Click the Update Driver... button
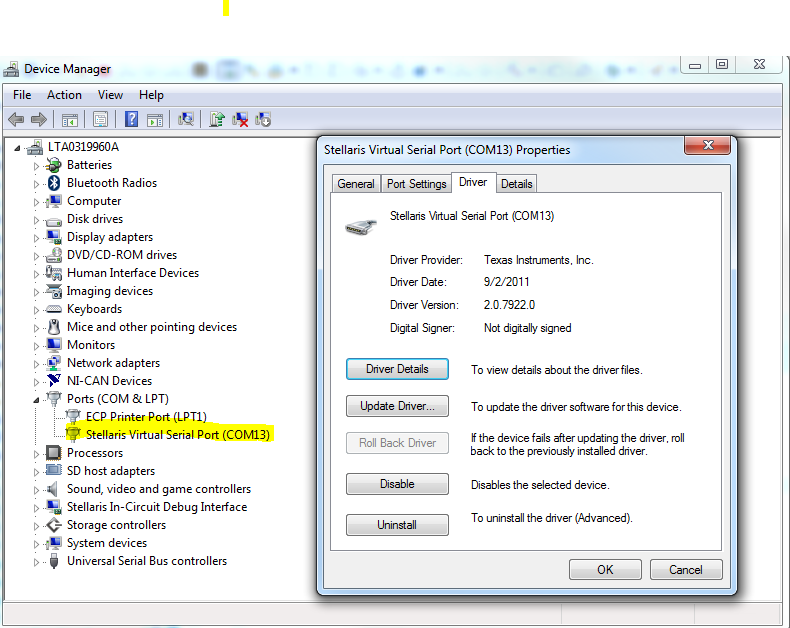This screenshot has height=628, width=790. tap(397, 406)
